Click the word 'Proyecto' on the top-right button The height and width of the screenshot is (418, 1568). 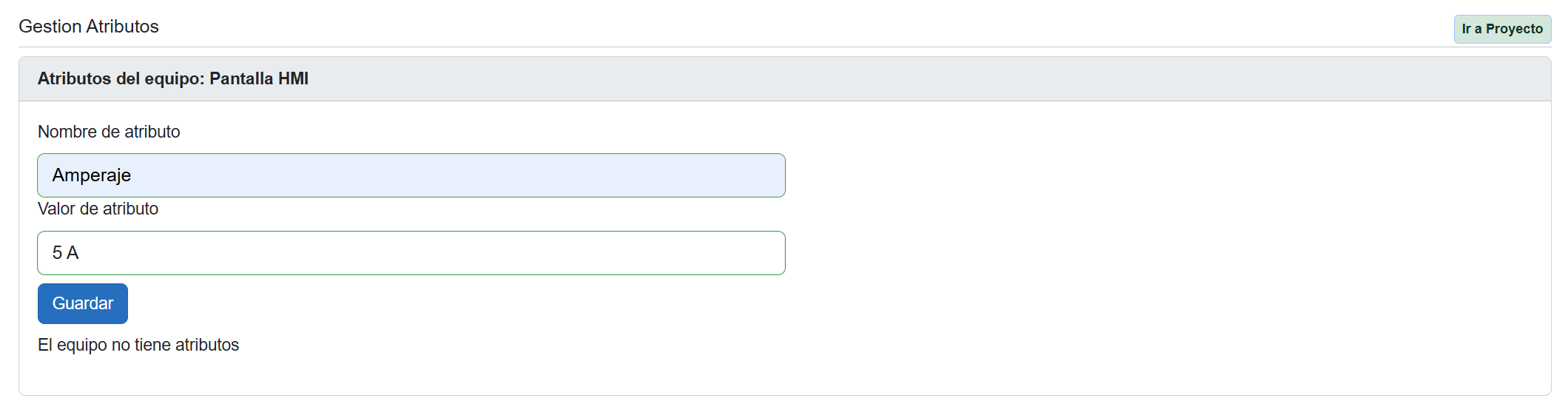click(x=1514, y=29)
